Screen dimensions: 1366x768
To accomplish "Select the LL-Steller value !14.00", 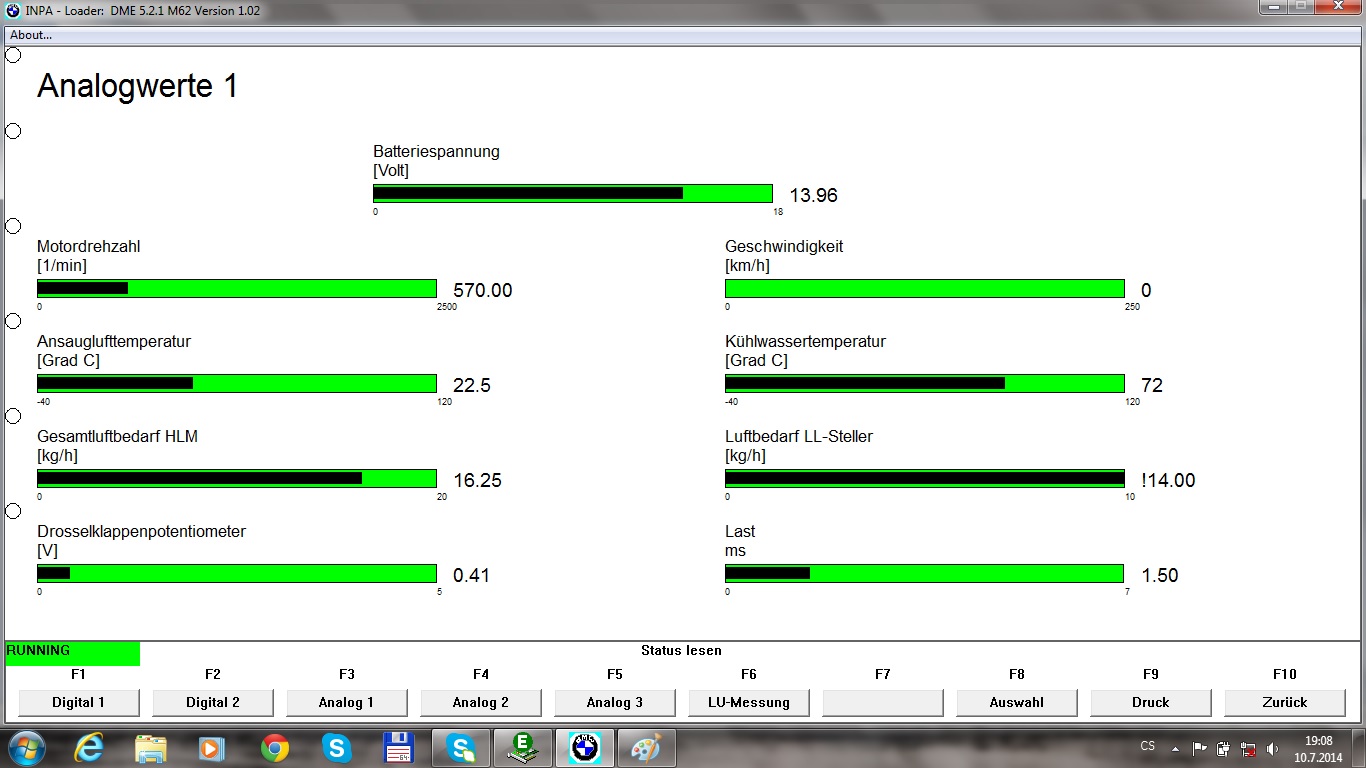I will [1168, 481].
